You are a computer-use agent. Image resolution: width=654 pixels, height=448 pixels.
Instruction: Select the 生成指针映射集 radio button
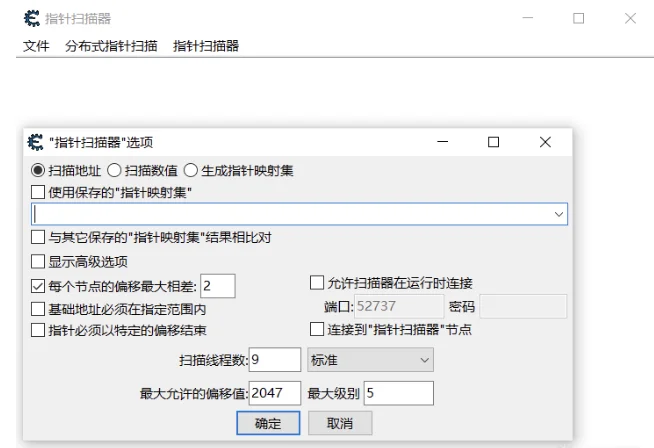coord(191,170)
